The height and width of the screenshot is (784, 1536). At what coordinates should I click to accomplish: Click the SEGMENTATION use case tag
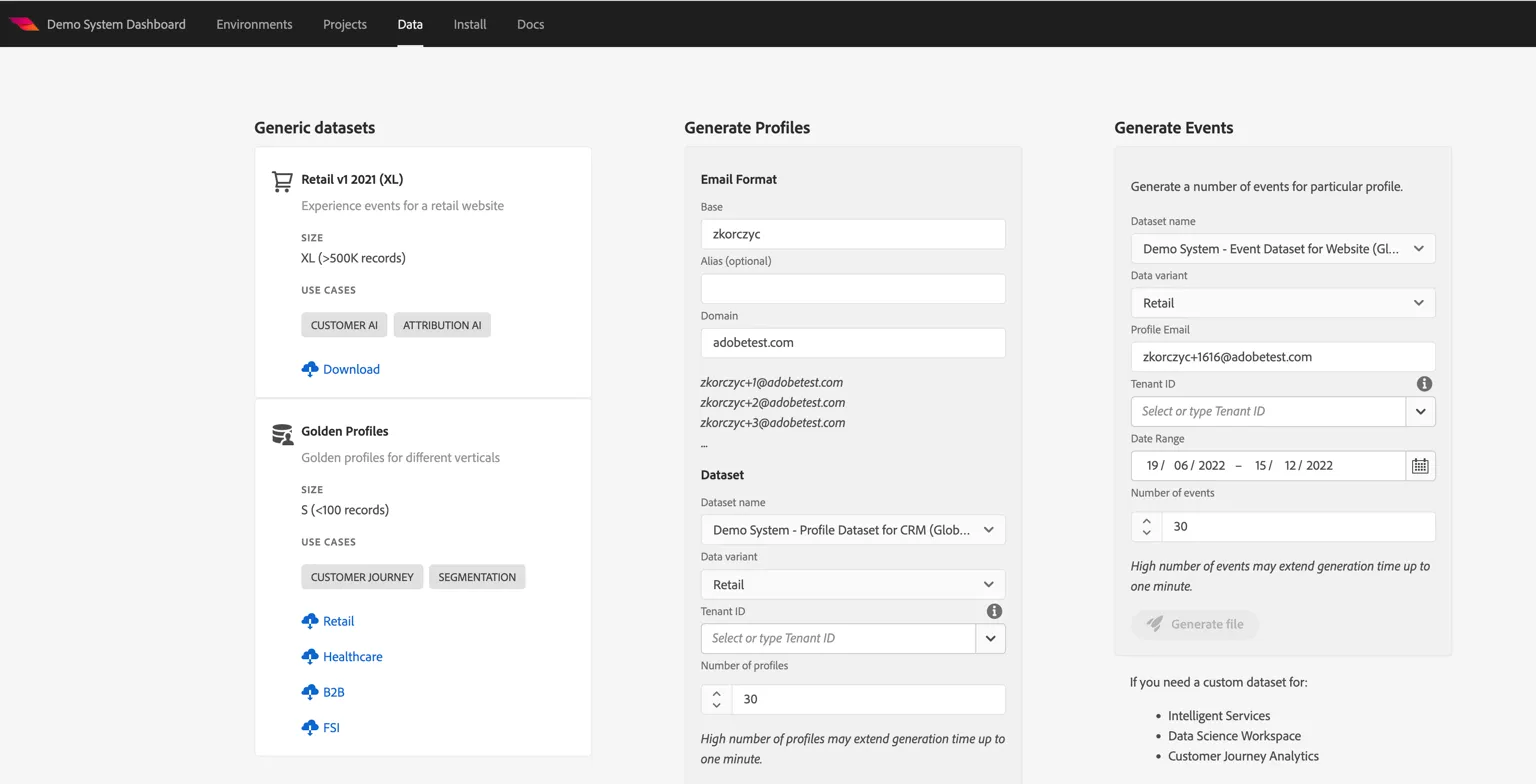coord(477,577)
